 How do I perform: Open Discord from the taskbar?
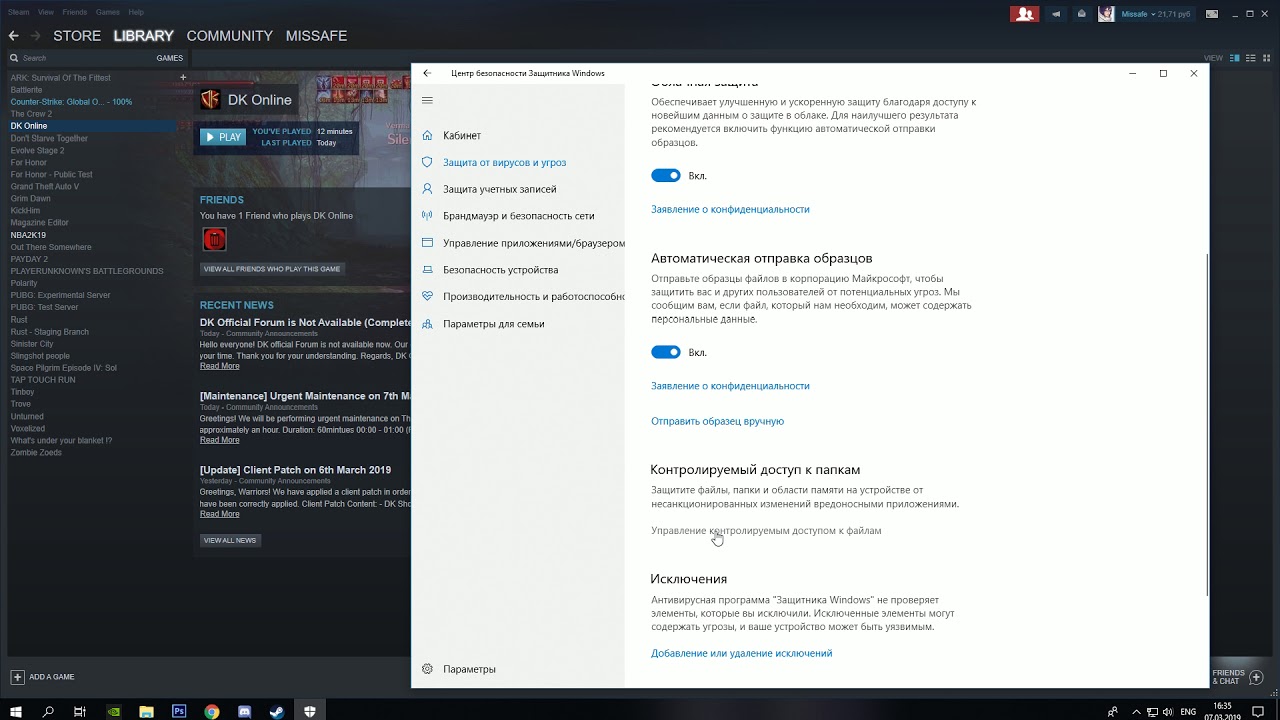click(245, 712)
